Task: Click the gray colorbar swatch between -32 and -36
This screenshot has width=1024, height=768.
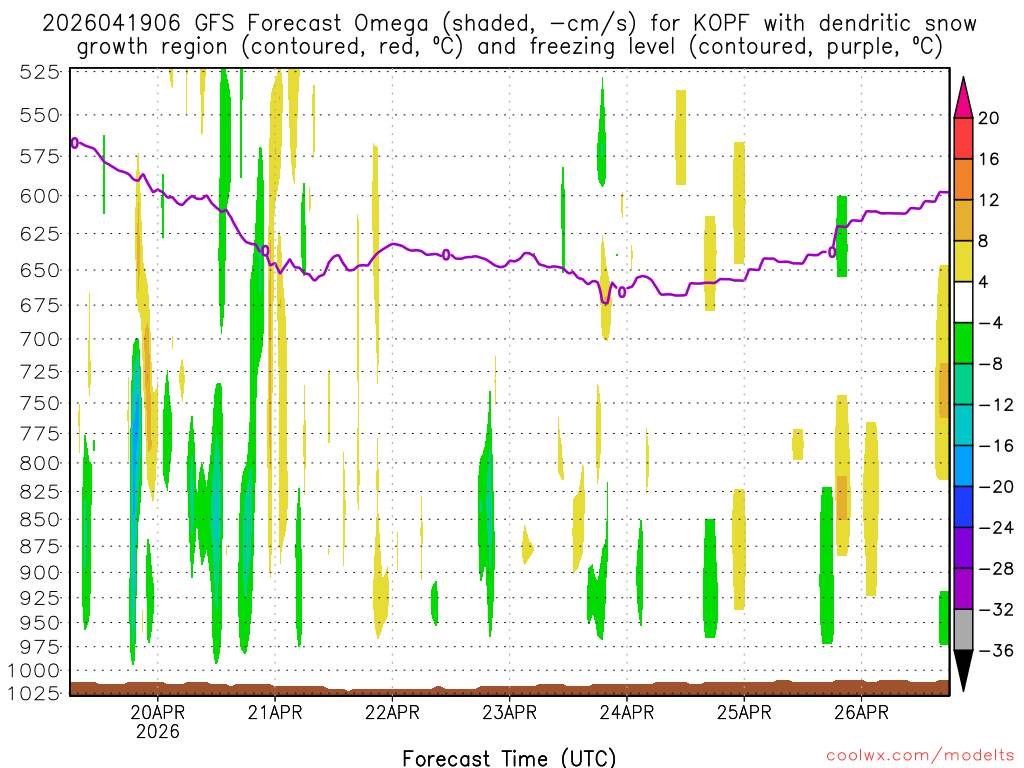Action: pos(963,630)
